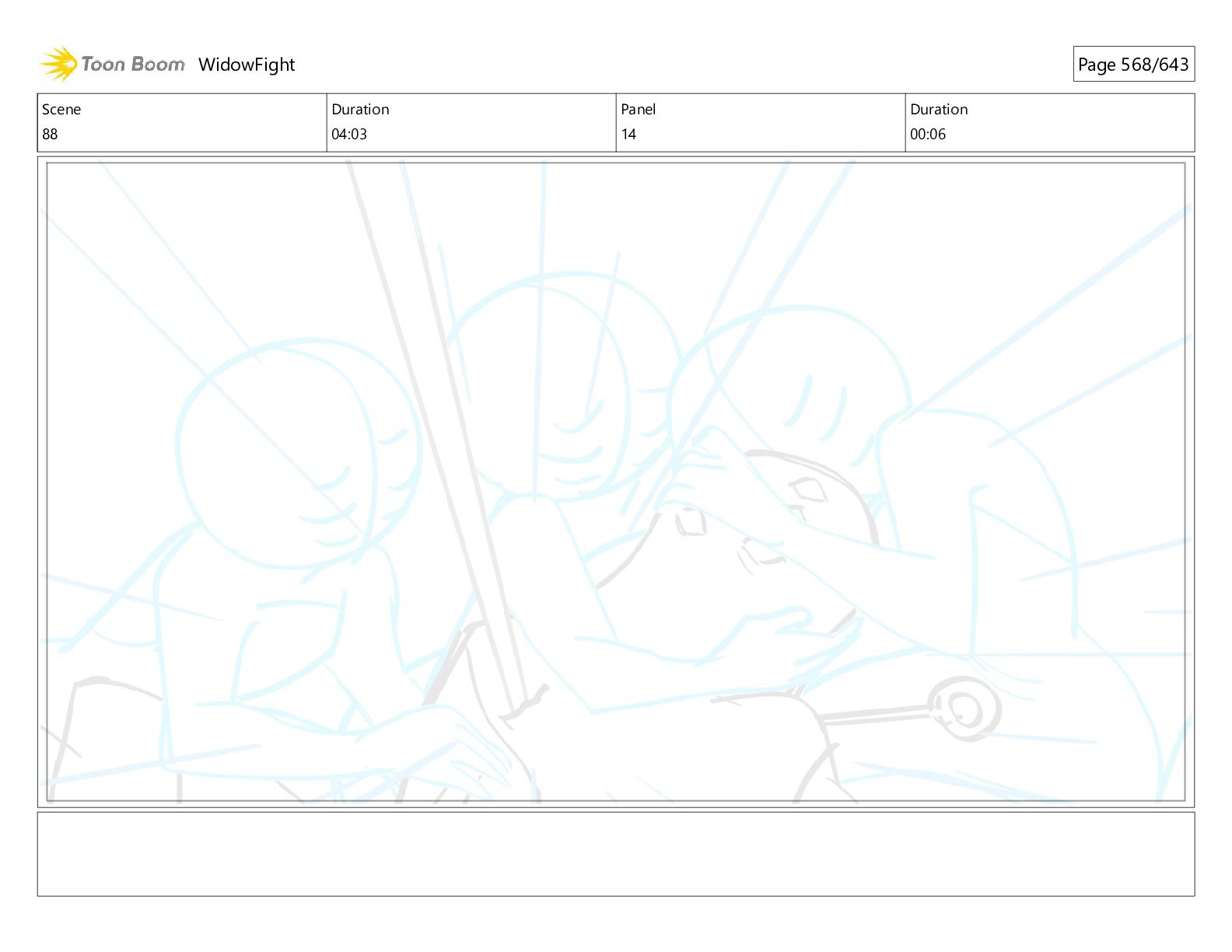This screenshot has height=952, width=1232.
Task: Select the Scene header label
Action: pos(61,110)
